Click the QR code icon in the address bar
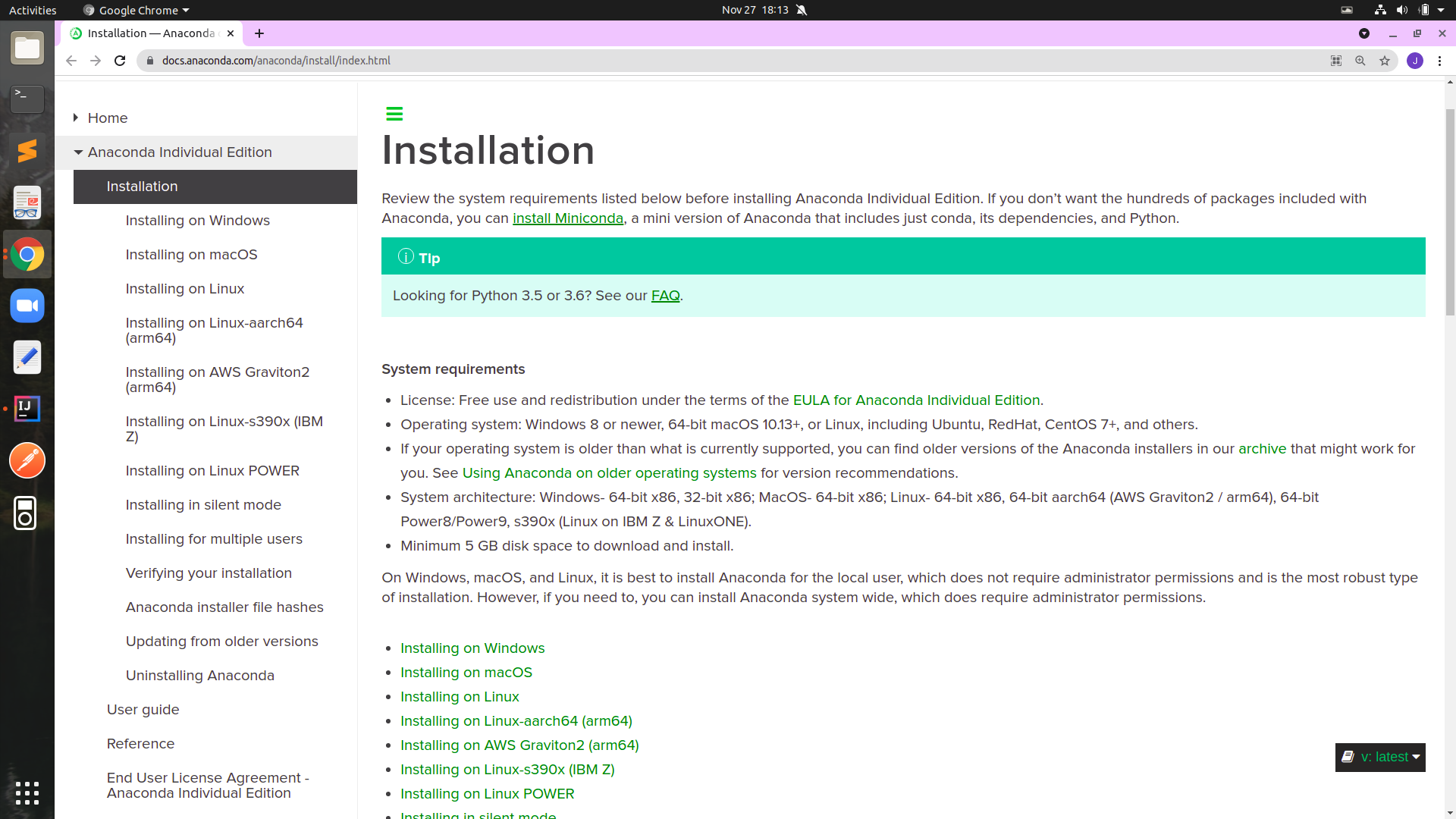The image size is (1456, 819). click(x=1336, y=61)
